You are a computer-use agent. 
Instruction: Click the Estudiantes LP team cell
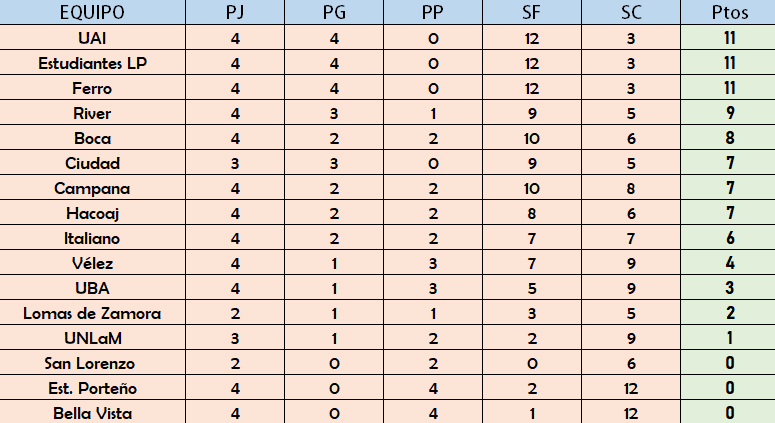click(92, 63)
